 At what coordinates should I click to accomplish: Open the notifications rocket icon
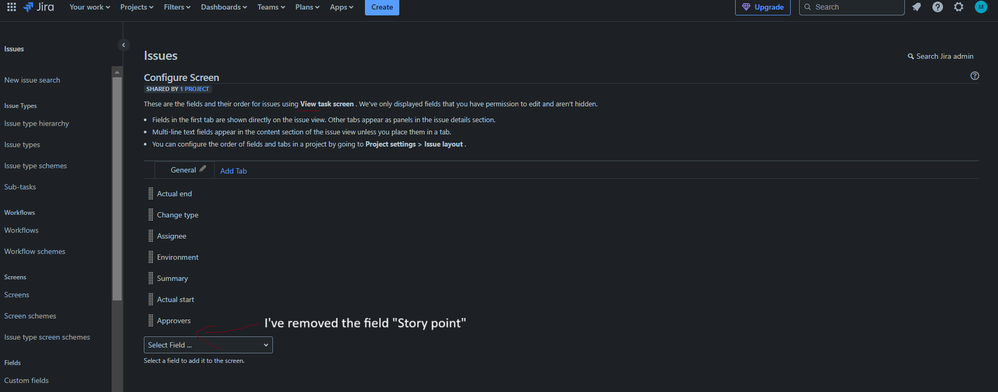pyautogui.click(x=917, y=7)
